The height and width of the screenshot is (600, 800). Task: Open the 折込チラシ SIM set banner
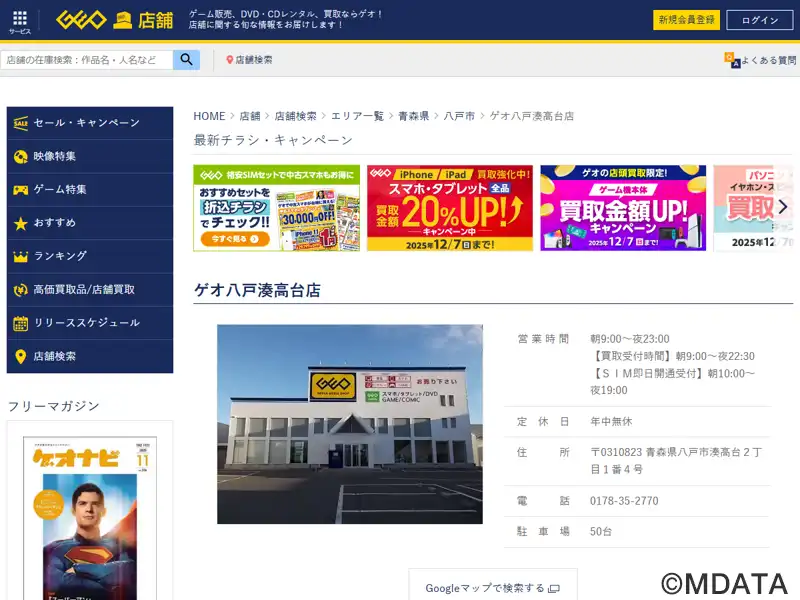tap(276, 208)
